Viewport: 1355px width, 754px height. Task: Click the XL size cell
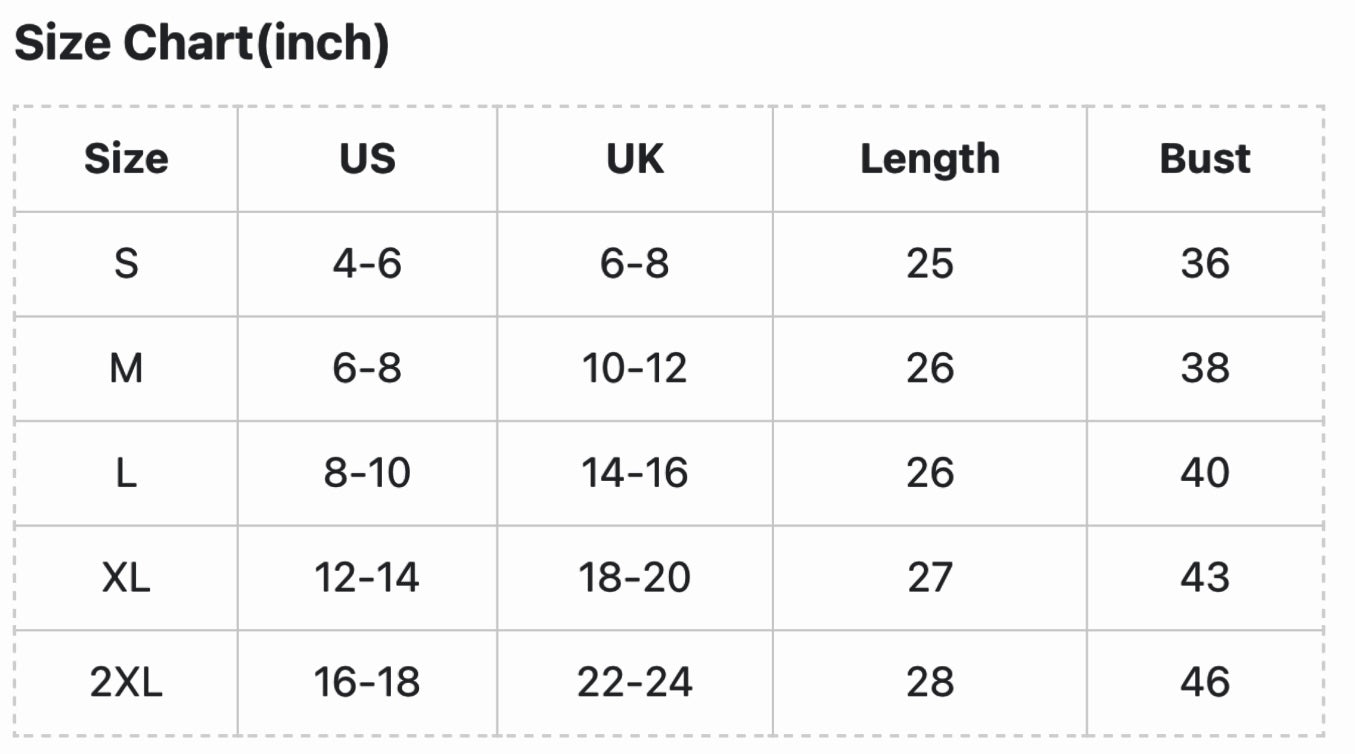pos(126,578)
